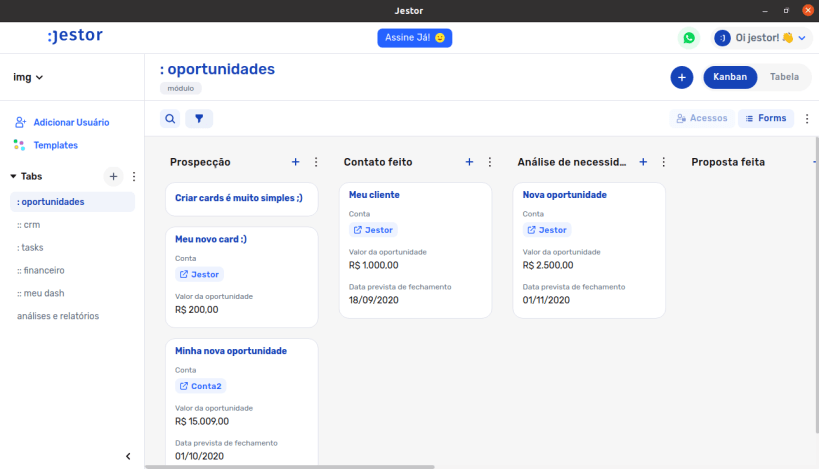This screenshot has height=469, width=819.
Task: Open Análise de necessid... column options
Action: click(x=664, y=162)
